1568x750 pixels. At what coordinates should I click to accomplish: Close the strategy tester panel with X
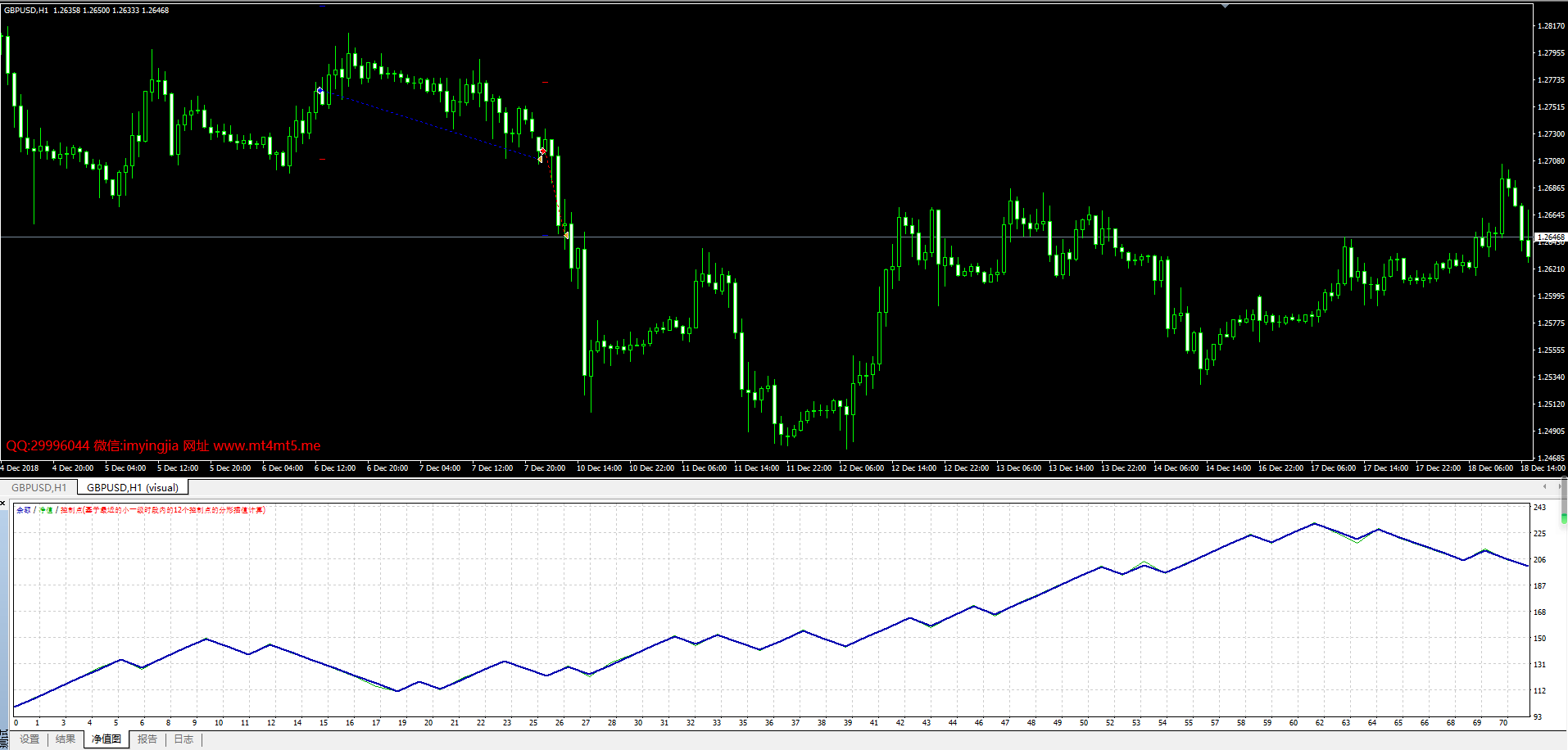pyautogui.click(x=3, y=503)
